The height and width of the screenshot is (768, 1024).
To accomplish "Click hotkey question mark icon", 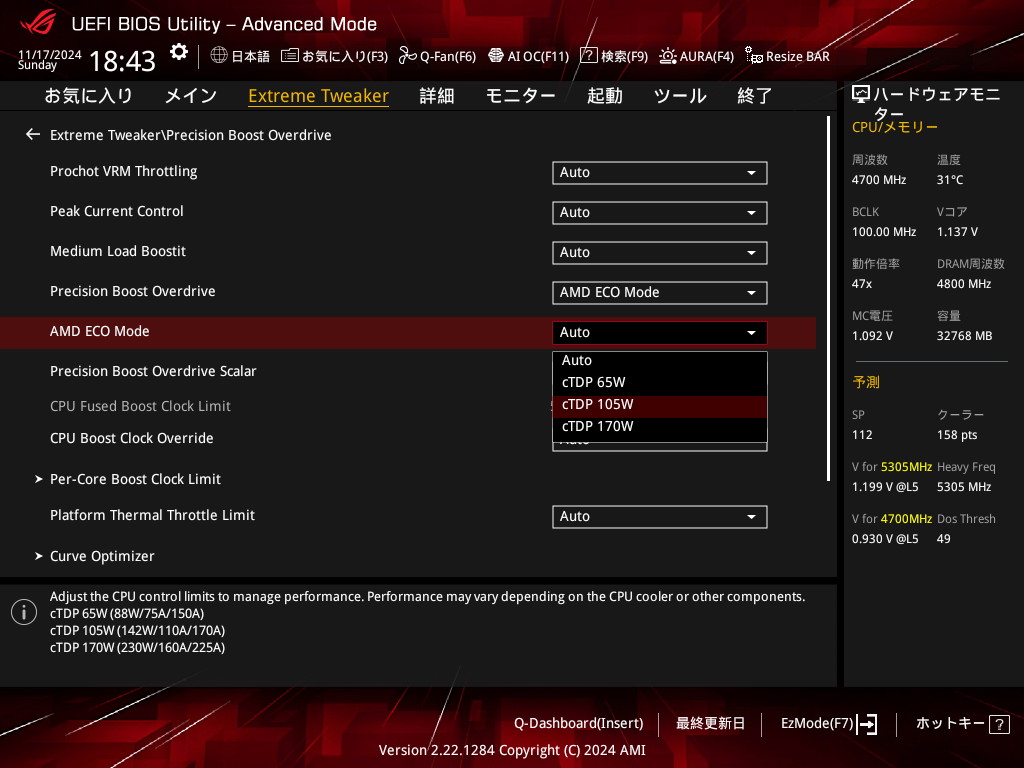I will click(x=999, y=724).
